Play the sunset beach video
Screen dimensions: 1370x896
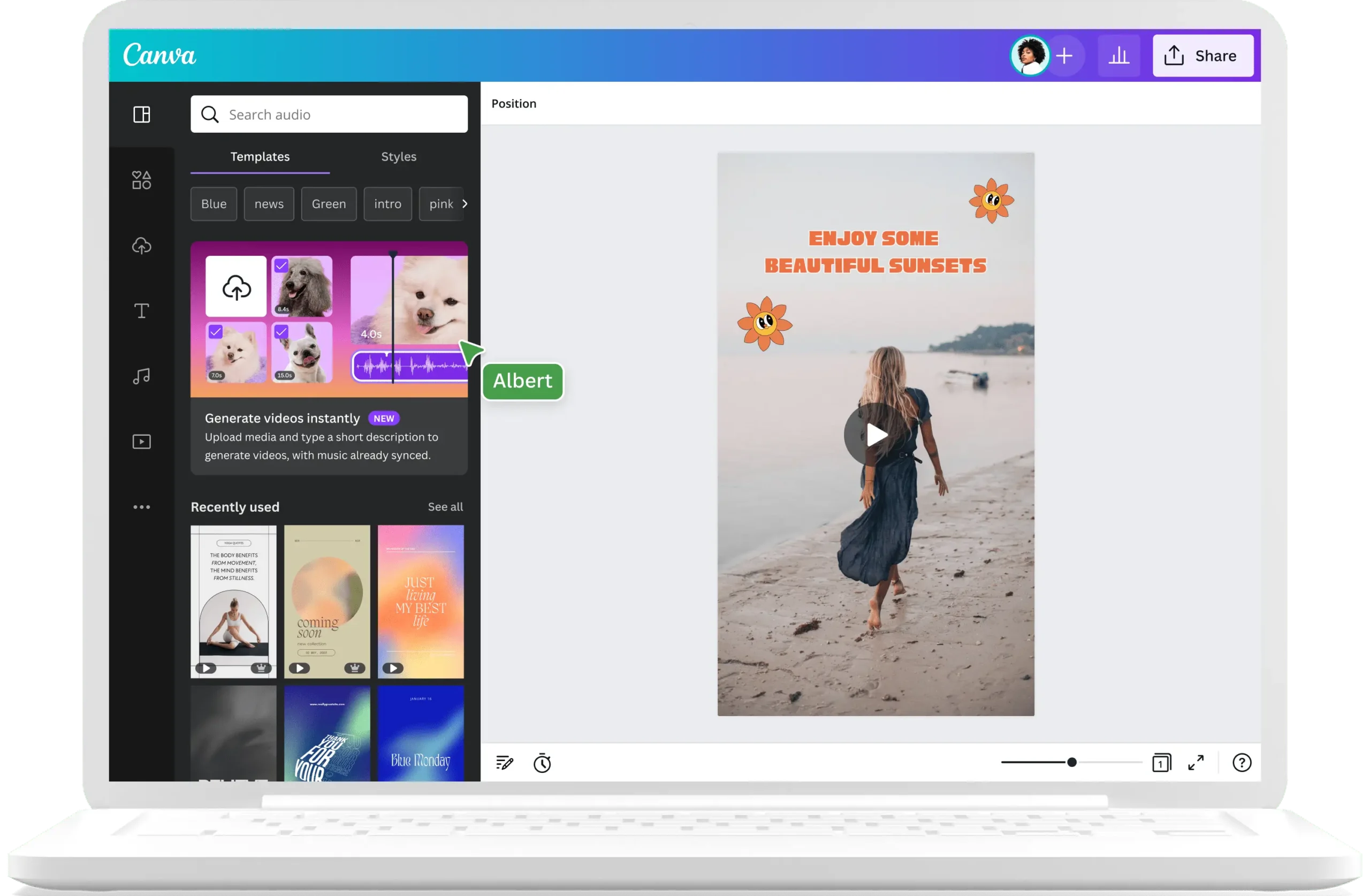tap(876, 435)
